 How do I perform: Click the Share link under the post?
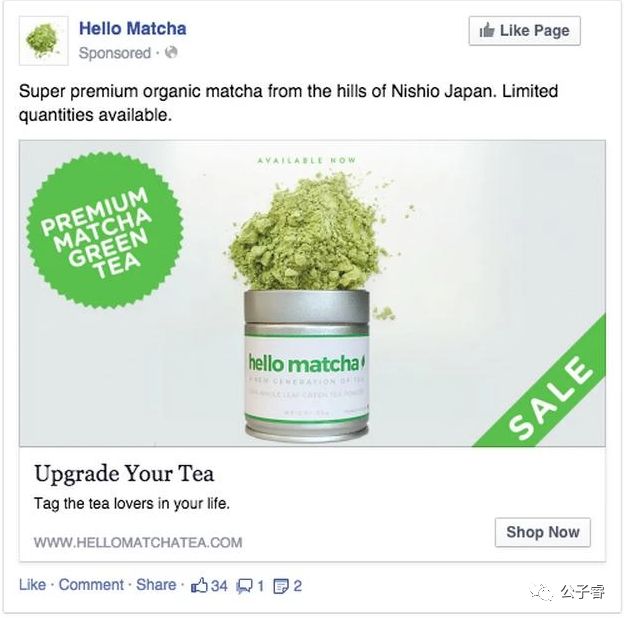pos(156,585)
